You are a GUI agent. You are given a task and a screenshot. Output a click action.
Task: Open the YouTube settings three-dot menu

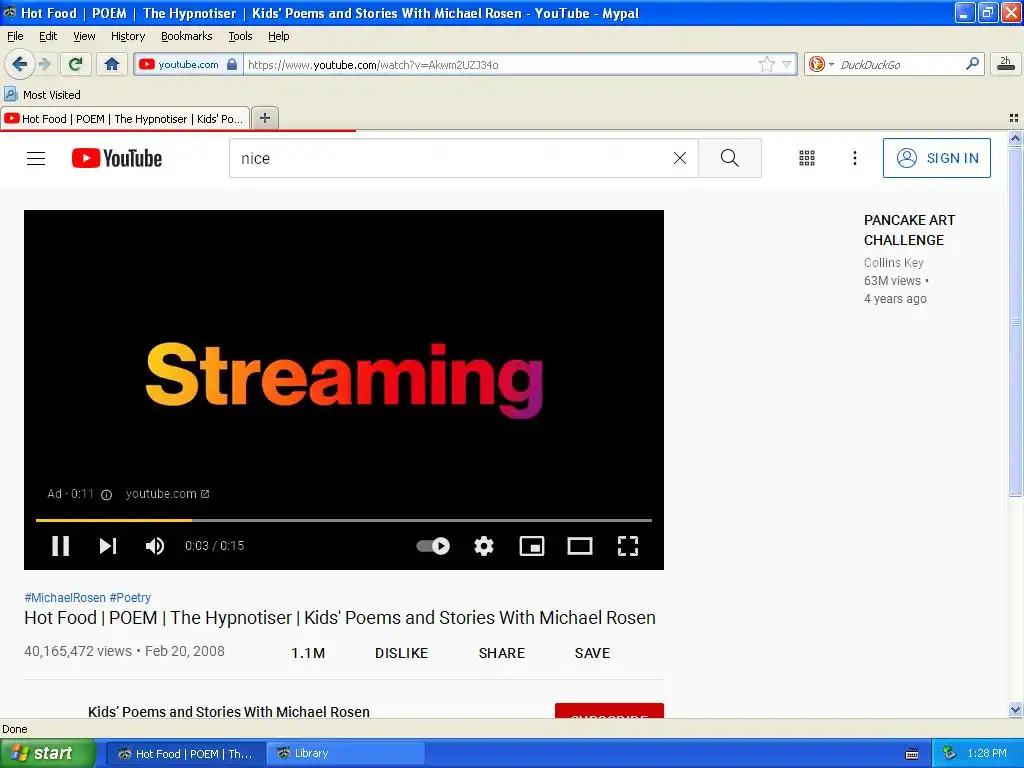[854, 158]
